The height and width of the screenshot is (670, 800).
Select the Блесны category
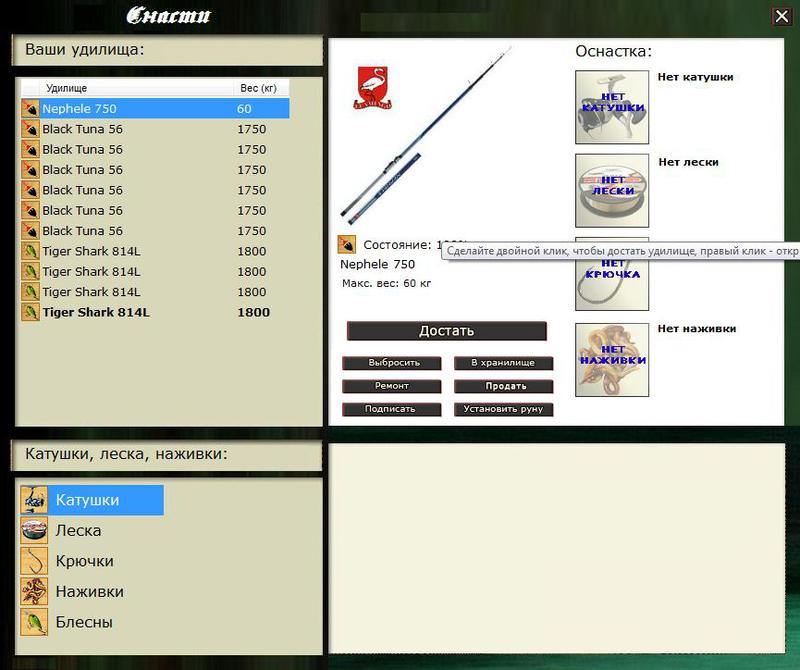tap(84, 622)
